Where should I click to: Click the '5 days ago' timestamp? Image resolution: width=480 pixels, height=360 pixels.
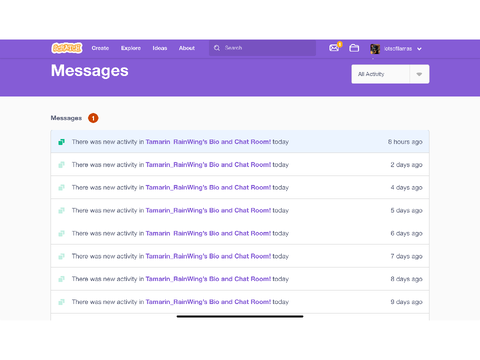(406, 210)
